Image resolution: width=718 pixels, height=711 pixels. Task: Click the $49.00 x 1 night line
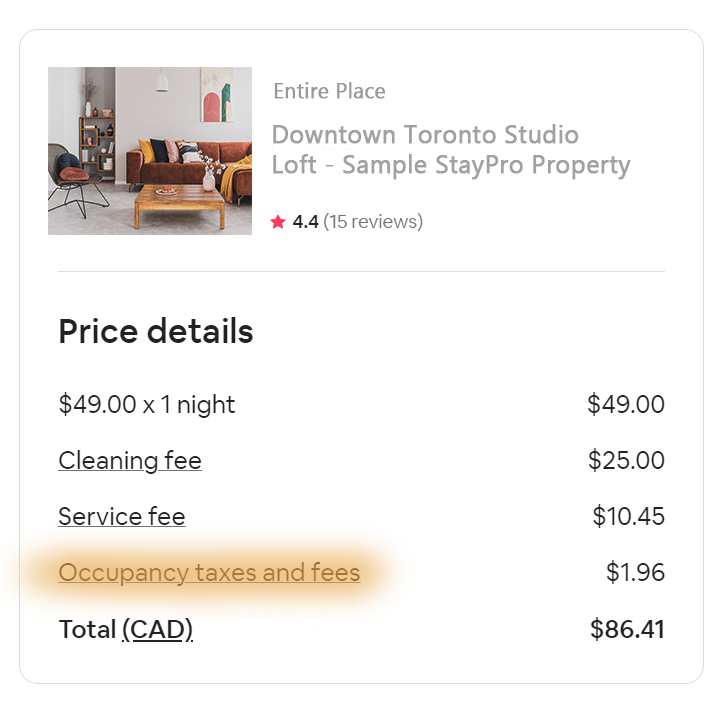(147, 405)
